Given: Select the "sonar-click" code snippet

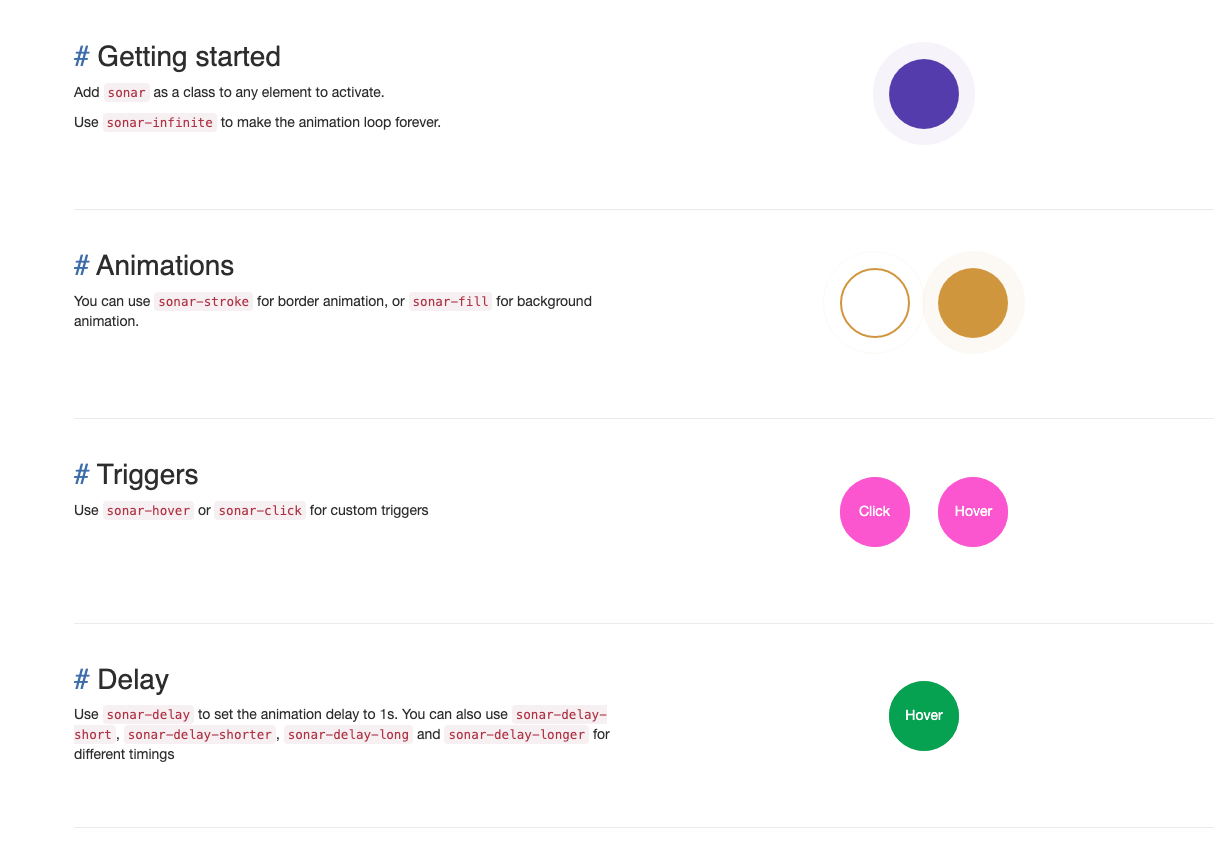Looking at the screenshot, I should coord(259,510).
